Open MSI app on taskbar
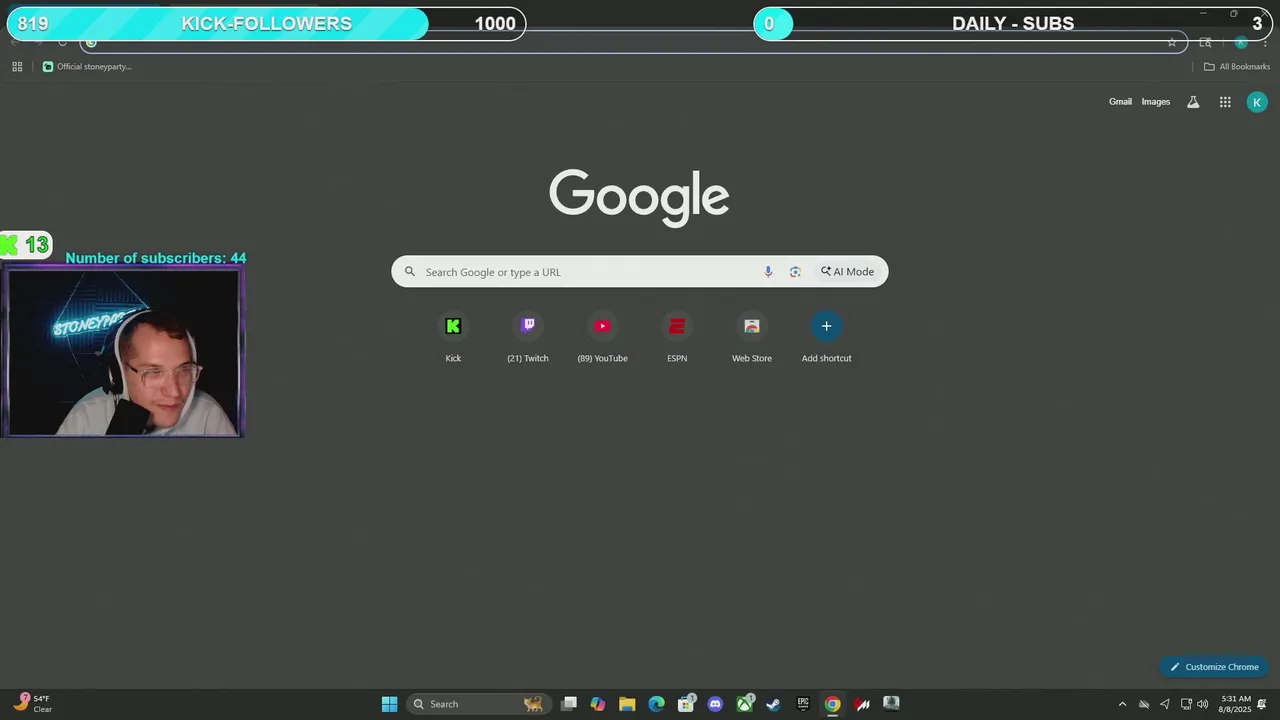Screen dimensions: 1280x720 coord(862,704)
